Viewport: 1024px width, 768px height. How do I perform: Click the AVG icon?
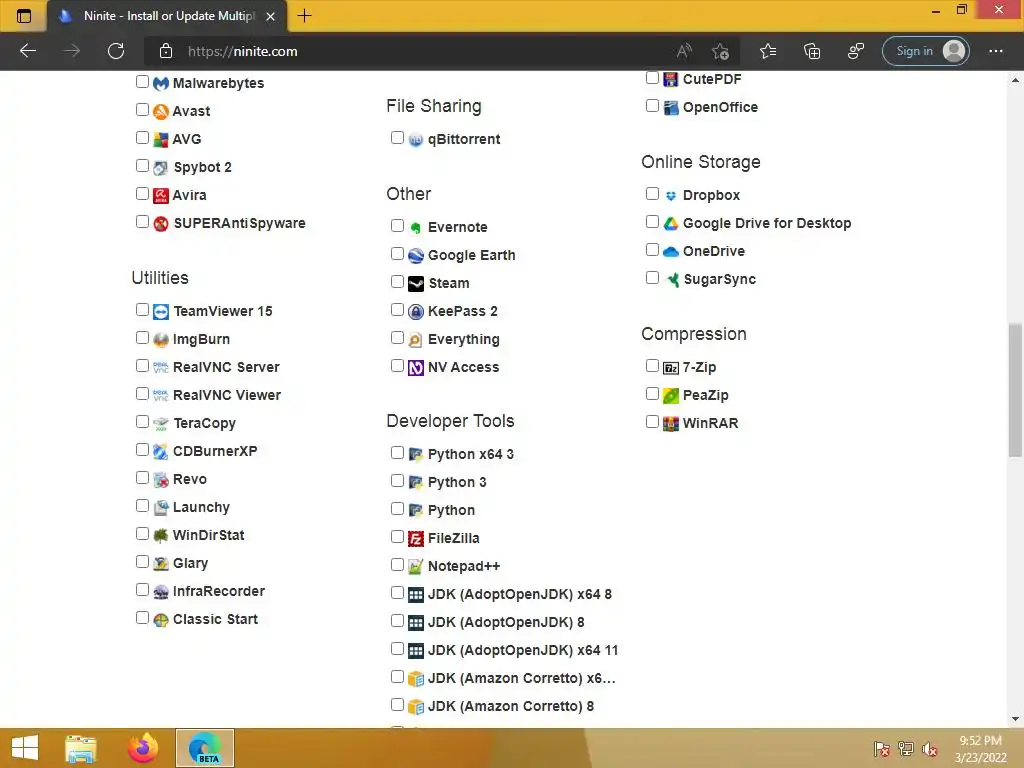(161, 140)
